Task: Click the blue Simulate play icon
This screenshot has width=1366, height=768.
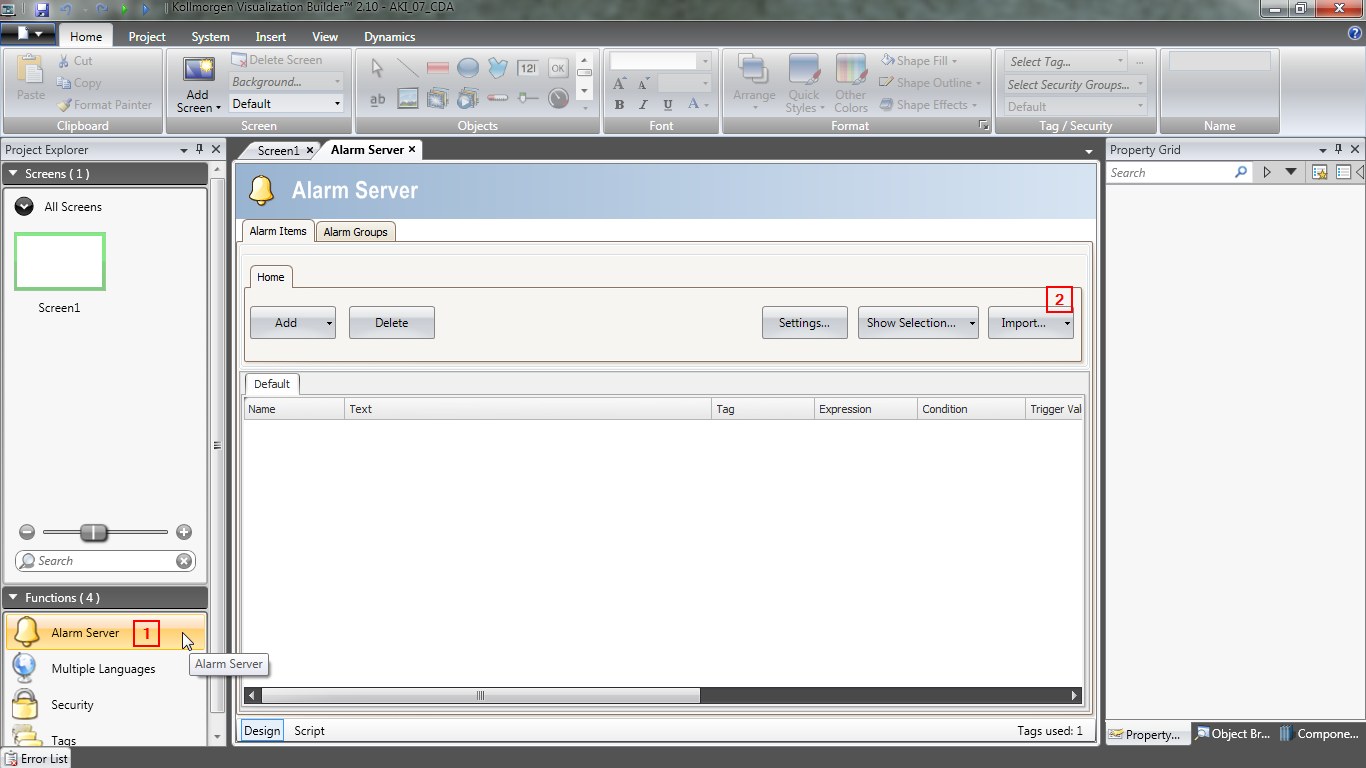Action: pos(146,9)
